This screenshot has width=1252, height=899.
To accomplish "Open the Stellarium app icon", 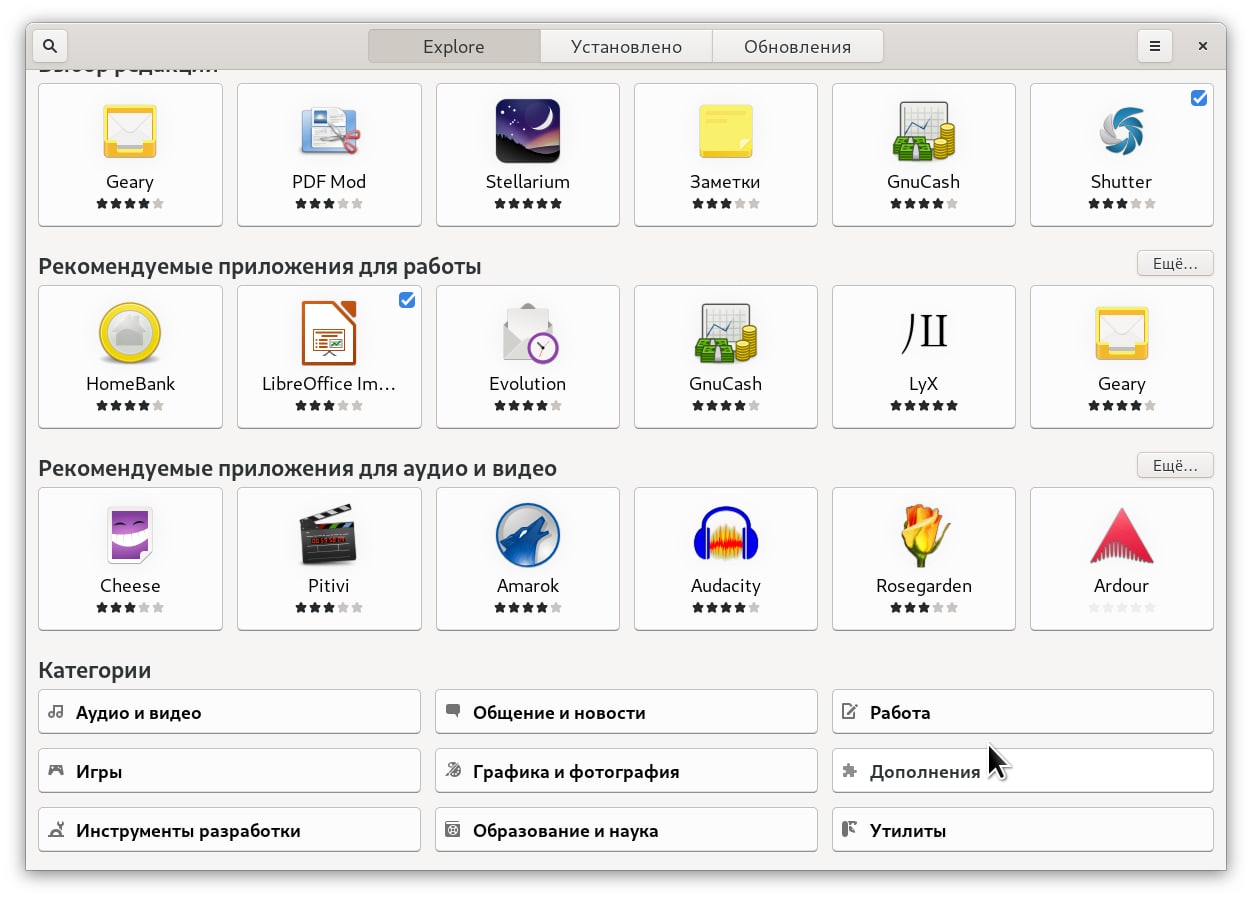I will (528, 131).
